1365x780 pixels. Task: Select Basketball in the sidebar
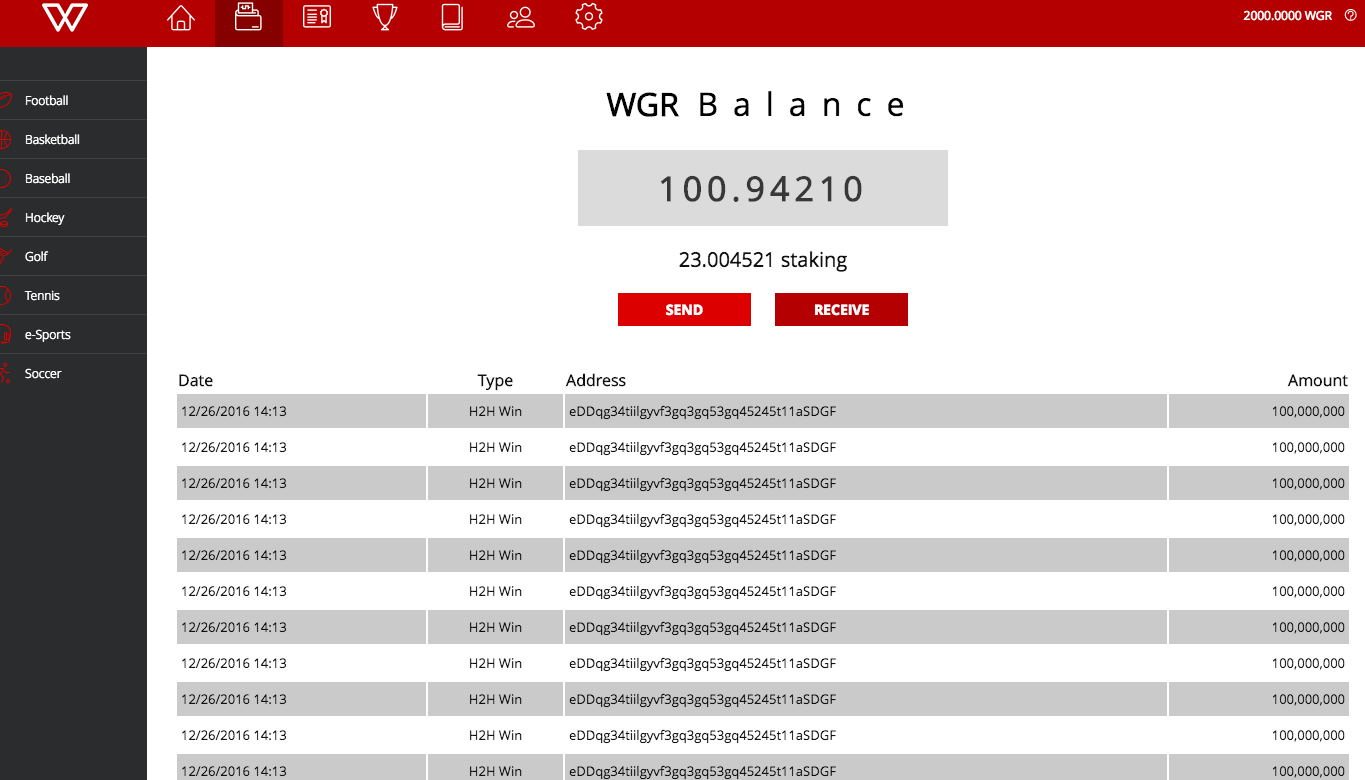(x=73, y=139)
